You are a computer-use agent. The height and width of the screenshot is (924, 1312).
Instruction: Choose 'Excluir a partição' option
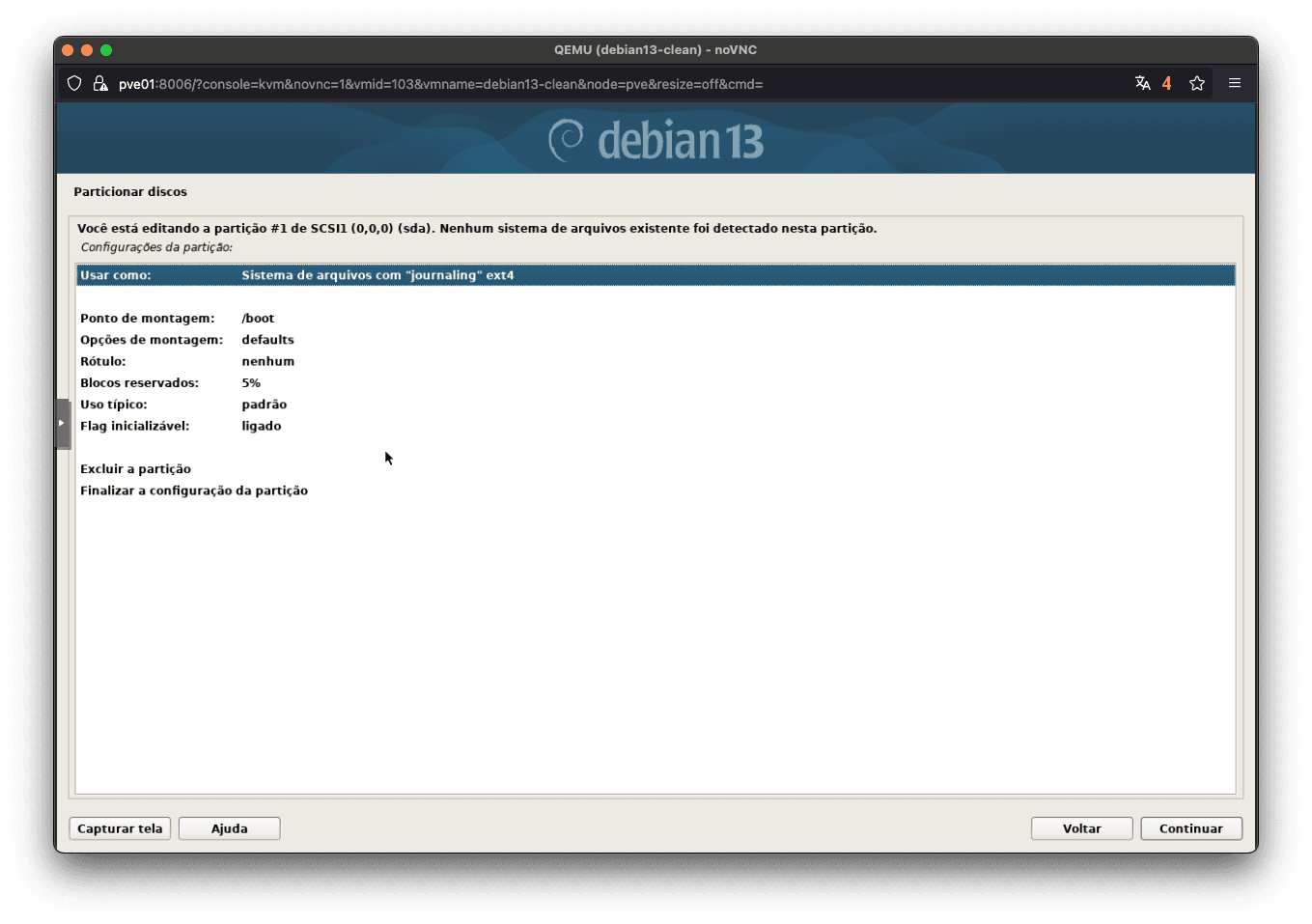coord(656,469)
